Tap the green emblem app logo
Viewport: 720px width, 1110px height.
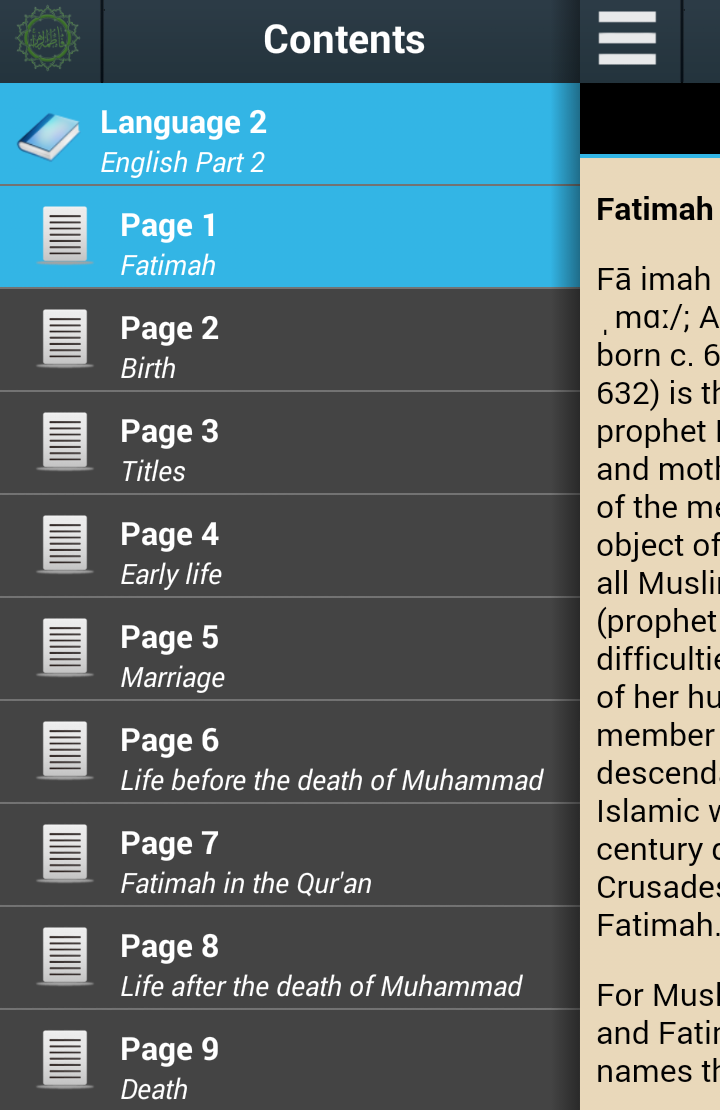click(47, 39)
